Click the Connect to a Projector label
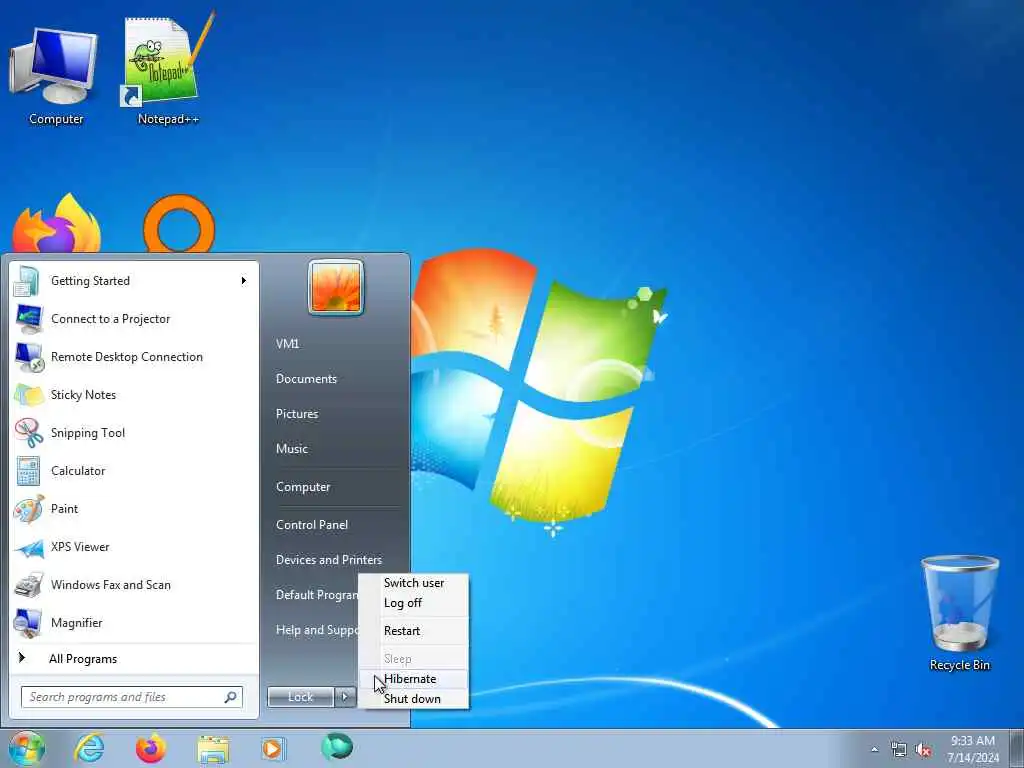The image size is (1024, 768). point(110,319)
